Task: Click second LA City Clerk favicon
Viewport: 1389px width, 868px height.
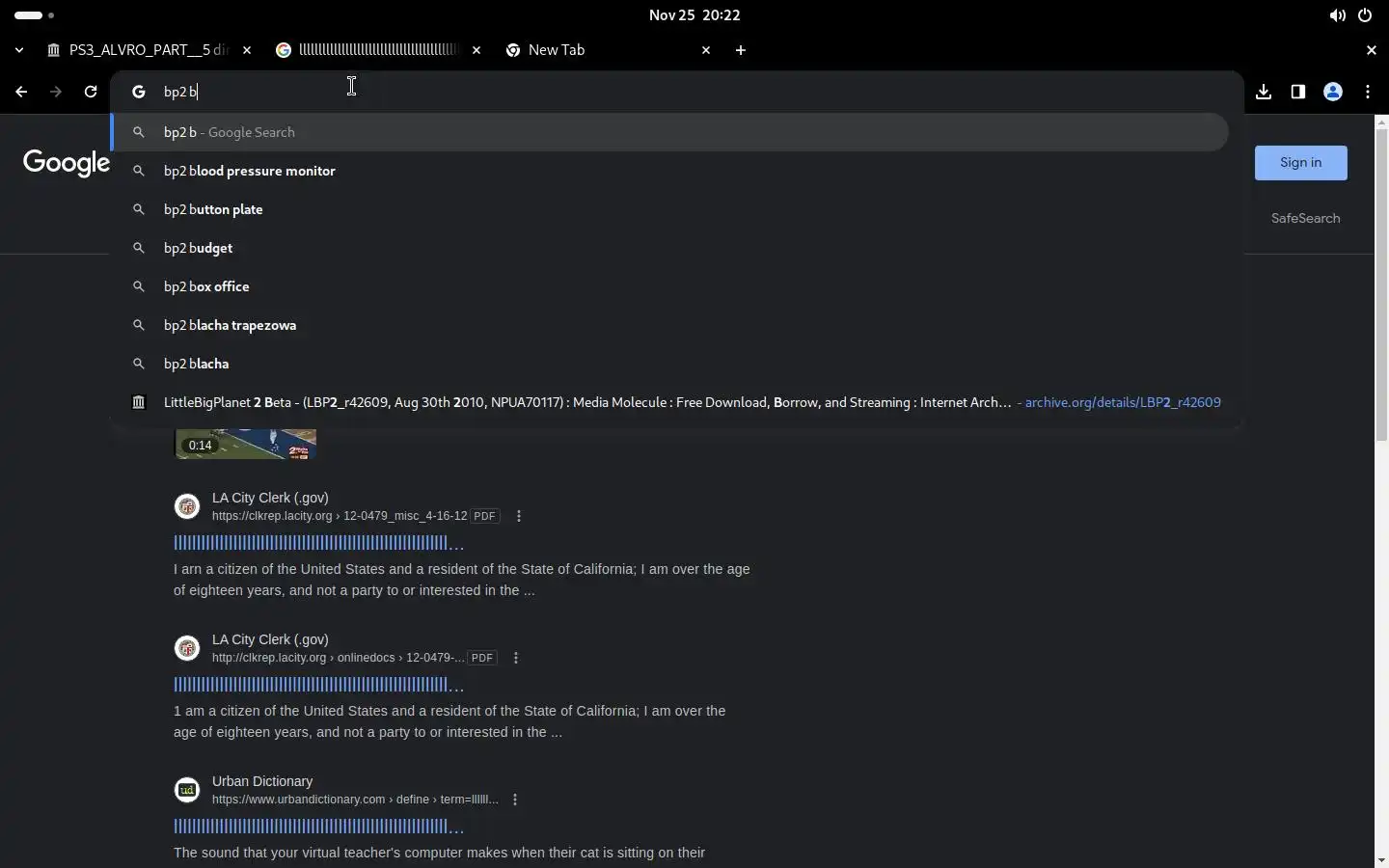Action: click(187, 648)
